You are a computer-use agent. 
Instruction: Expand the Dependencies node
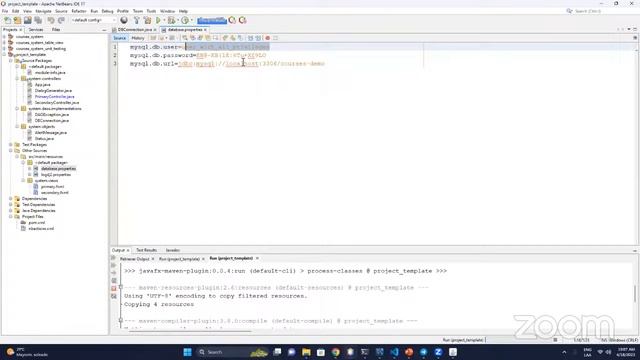(11, 198)
